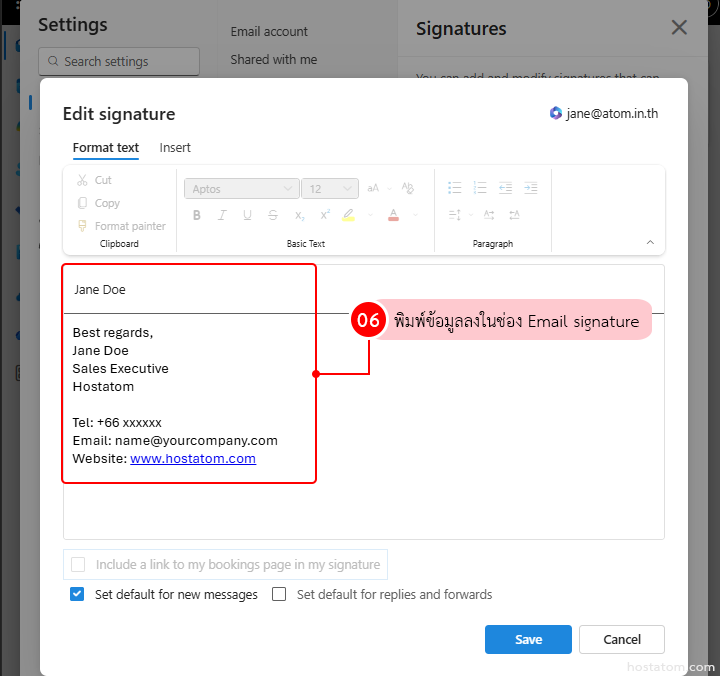Check Set default for replies and forwards
This screenshot has height=676, width=720.
tap(279, 594)
